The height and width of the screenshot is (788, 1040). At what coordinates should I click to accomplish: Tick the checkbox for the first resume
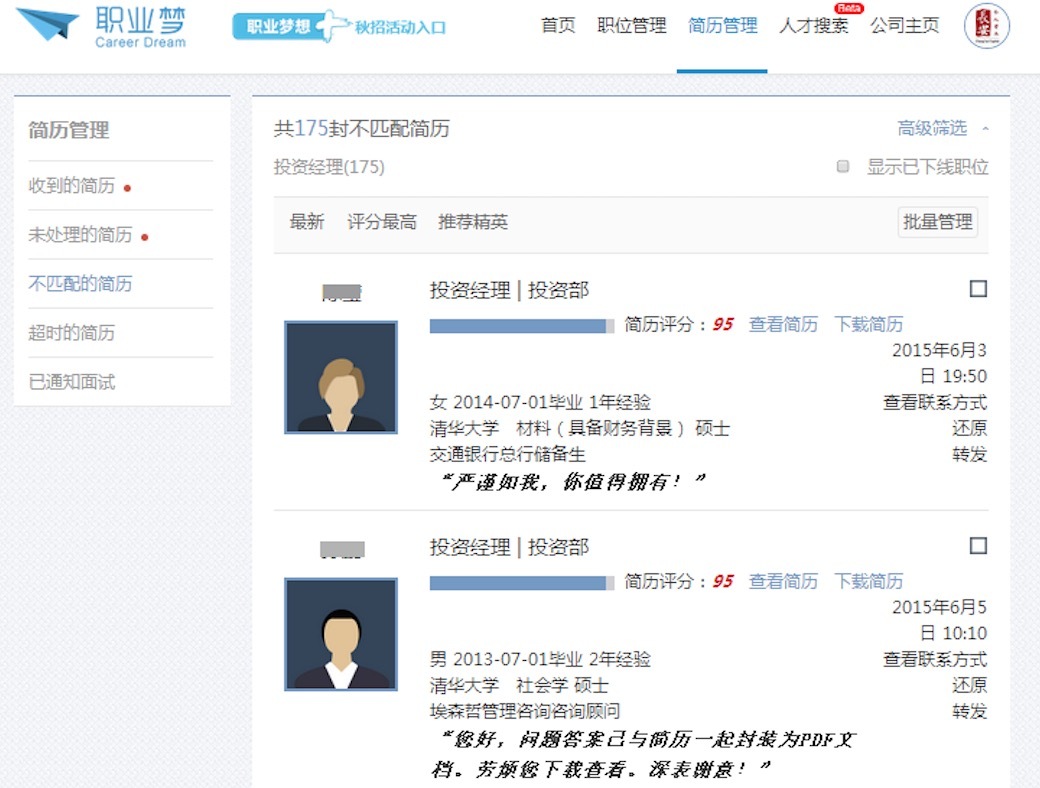tap(978, 289)
